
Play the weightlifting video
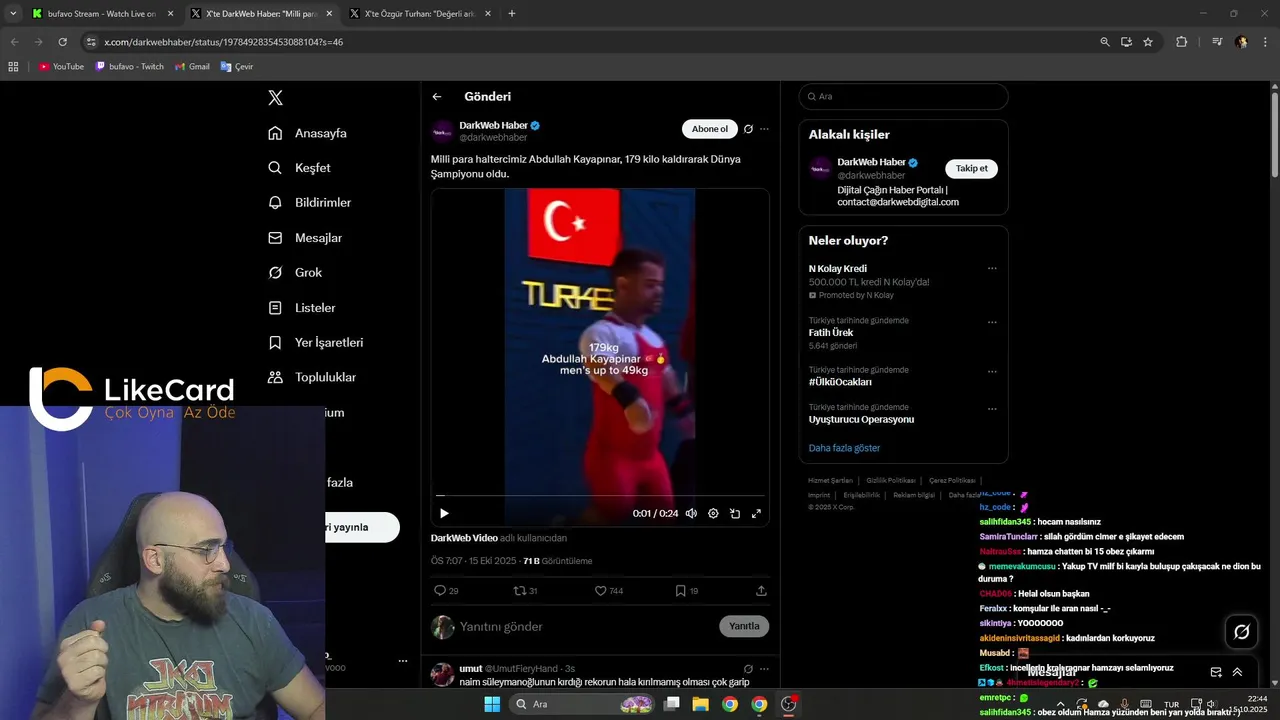[444, 513]
